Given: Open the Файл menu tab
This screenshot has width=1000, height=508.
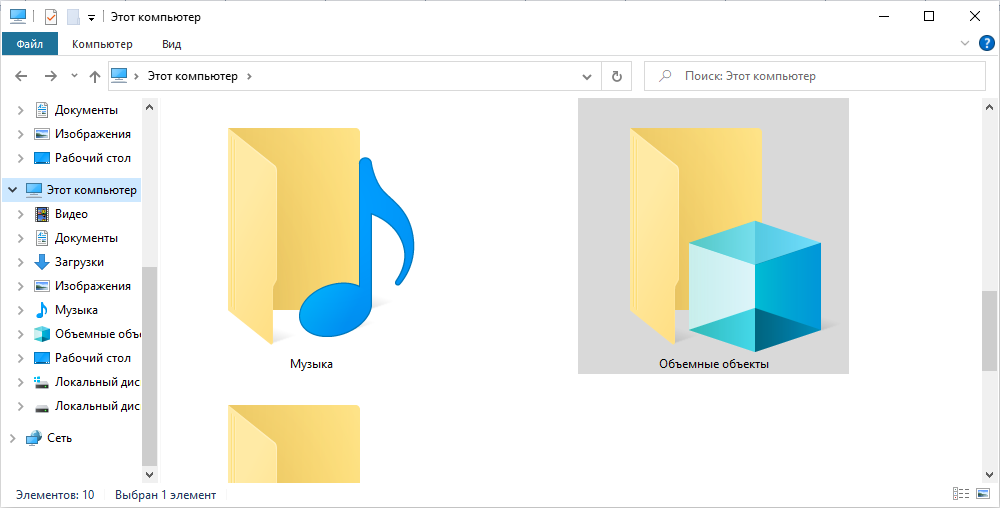Looking at the screenshot, I should (29, 44).
